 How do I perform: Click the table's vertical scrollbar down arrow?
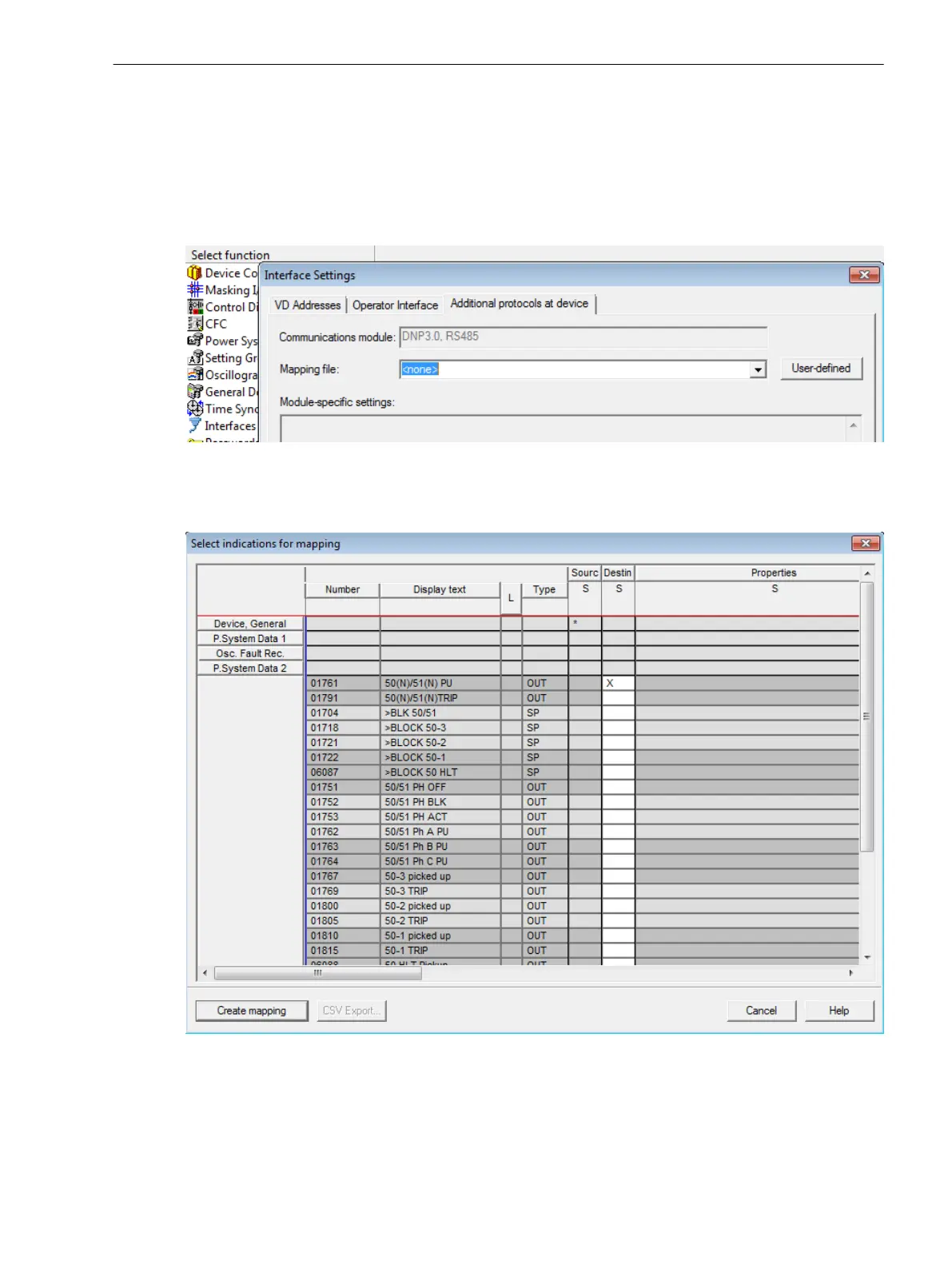(867, 957)
